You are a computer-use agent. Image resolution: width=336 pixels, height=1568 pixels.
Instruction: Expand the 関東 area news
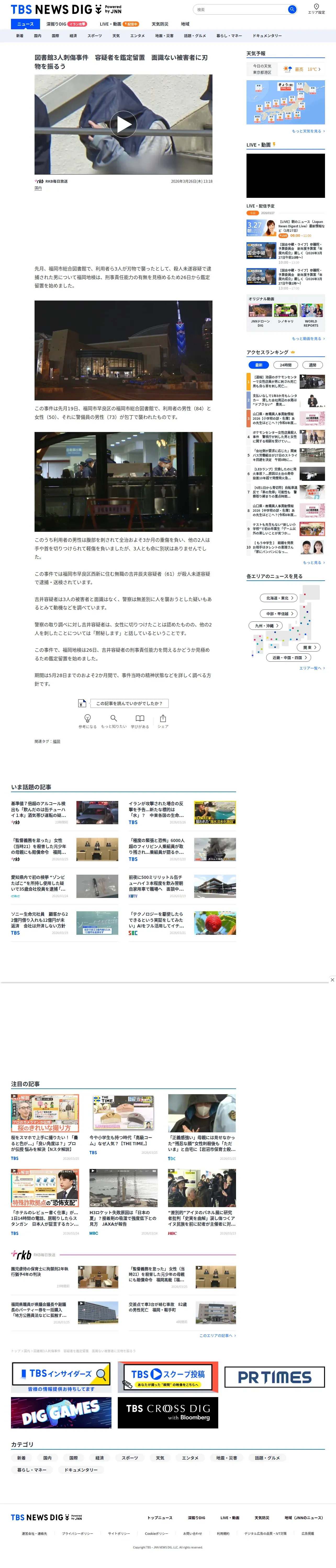[x=309, y=647]
